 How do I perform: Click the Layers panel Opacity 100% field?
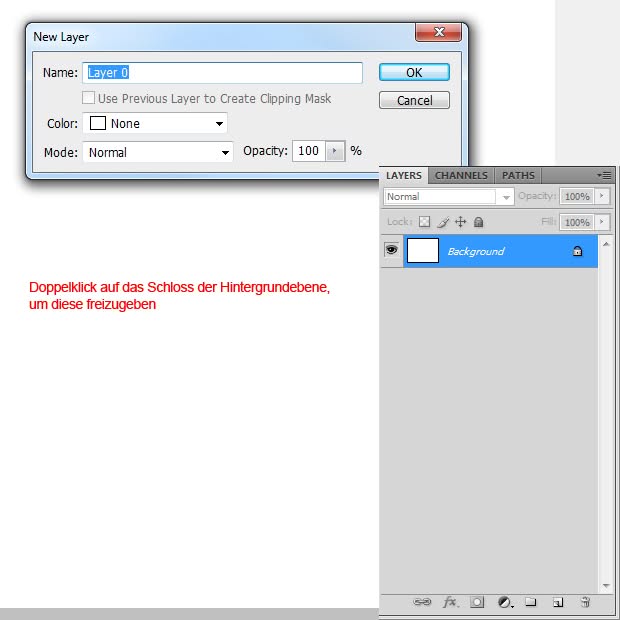tap(577, 196)
